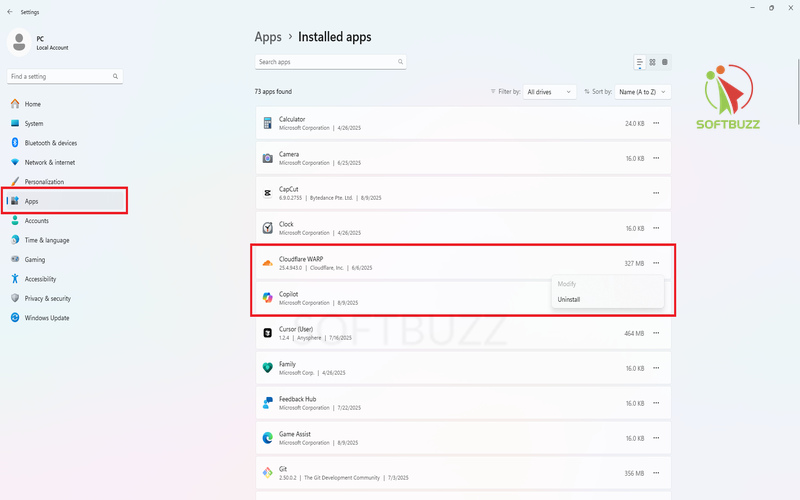Click the Find a setting search box

point(65,77)
